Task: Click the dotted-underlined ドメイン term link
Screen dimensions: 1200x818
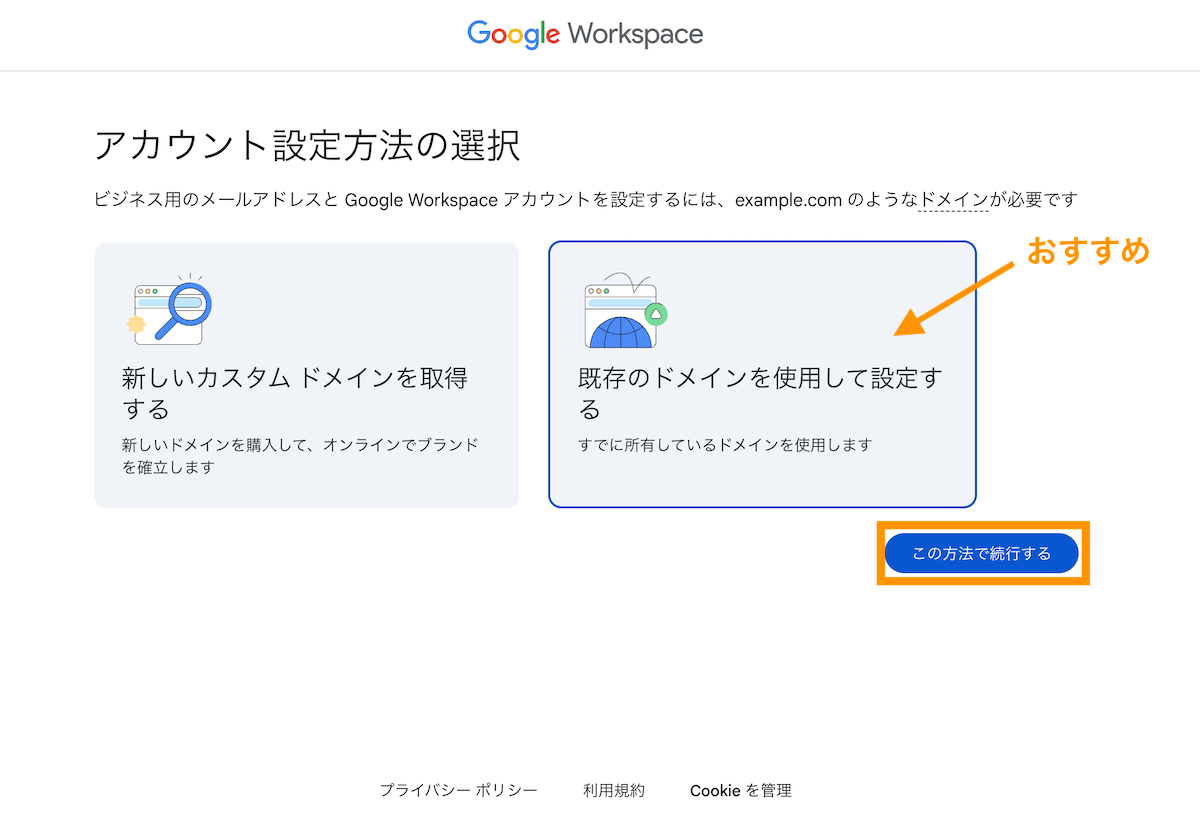Action: pyautogui.click(x=953, y=200)
